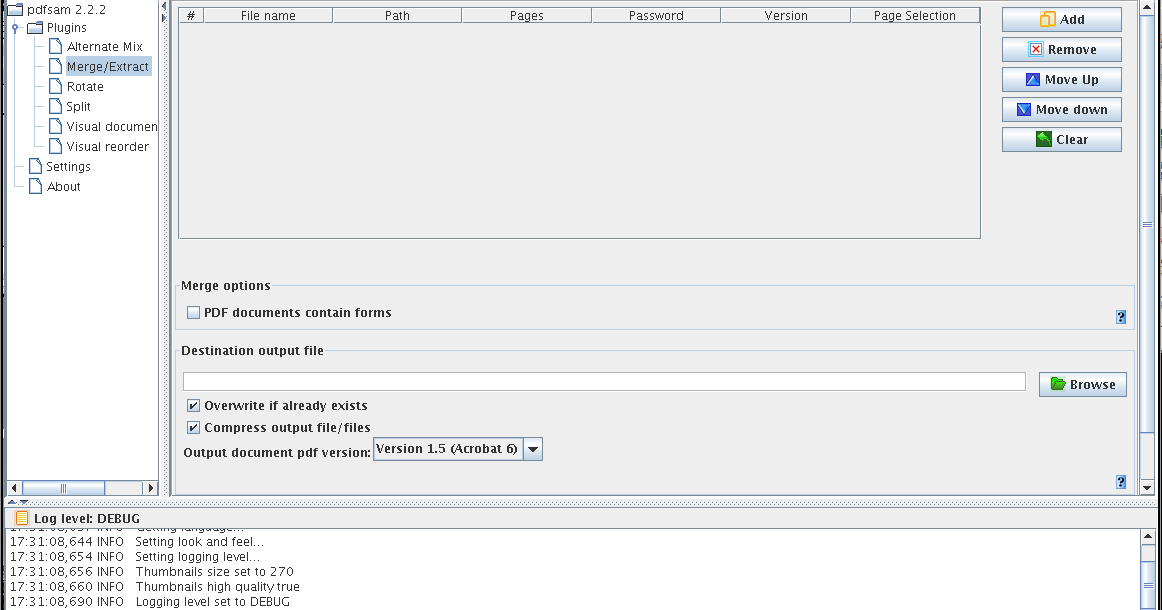Open Destination output file help icon
The width and height of the screenshot is (1162, 610).
tap(1120, 482)
